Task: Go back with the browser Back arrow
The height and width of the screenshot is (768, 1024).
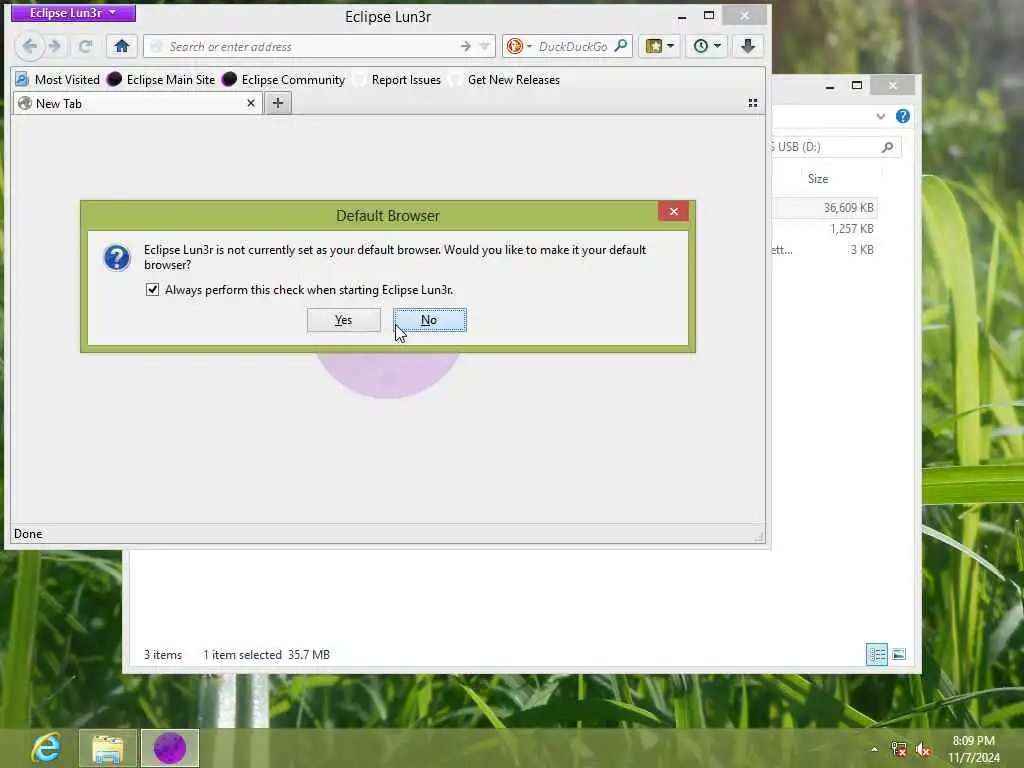Action: [x=29, y=46]
